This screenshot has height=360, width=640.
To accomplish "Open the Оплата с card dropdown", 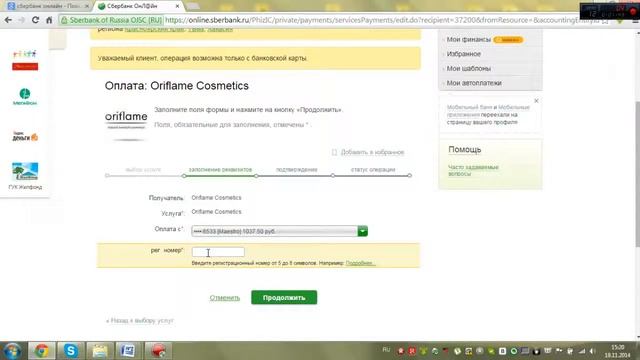I will pos(279,231).
